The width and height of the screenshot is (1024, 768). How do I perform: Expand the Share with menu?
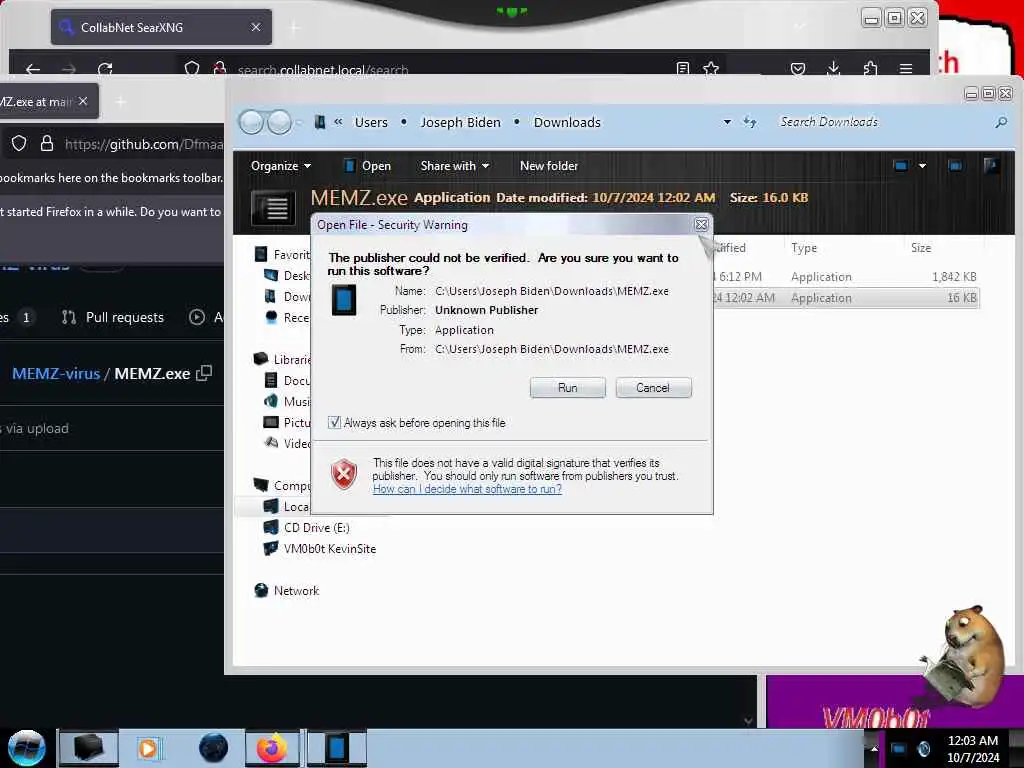click(x=455, y=166)
